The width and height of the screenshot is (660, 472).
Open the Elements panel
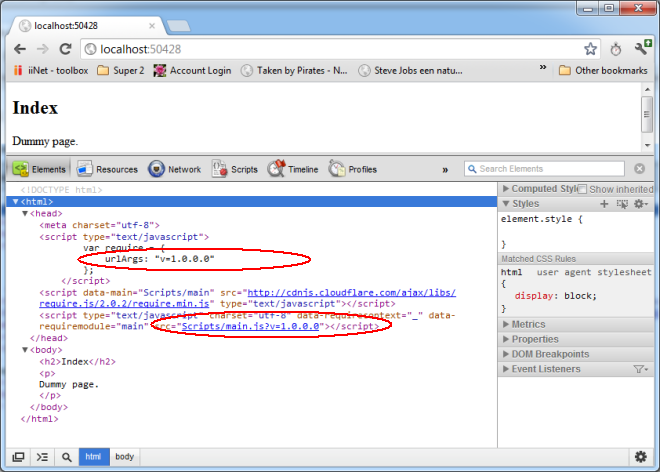(39, 169)
